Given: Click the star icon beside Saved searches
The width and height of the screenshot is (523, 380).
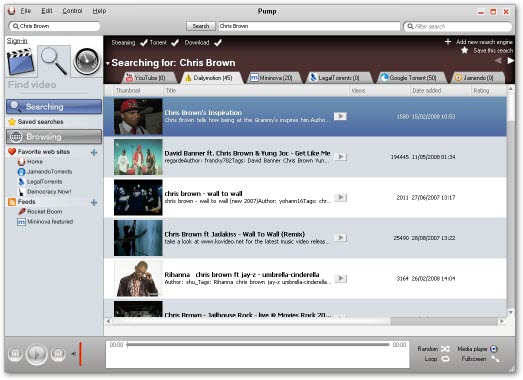Looking at the screenshot, I should (x=12, y=122).
